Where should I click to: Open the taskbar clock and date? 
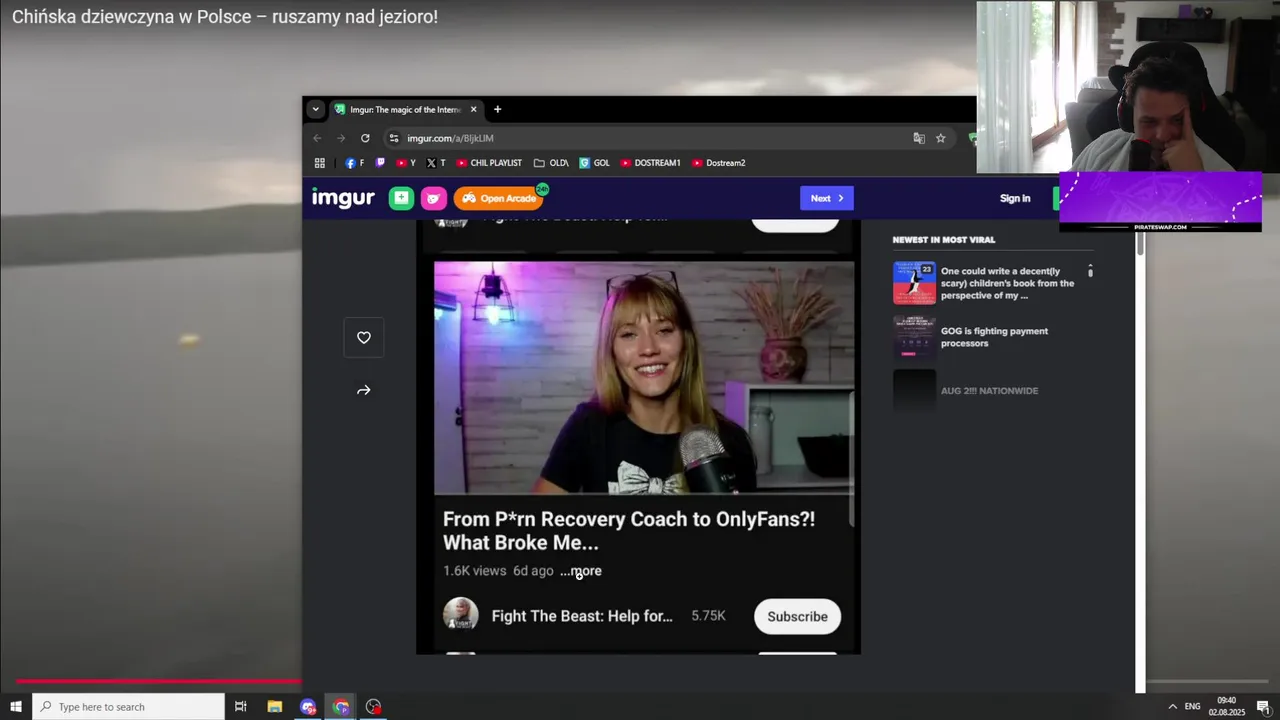1227,707
